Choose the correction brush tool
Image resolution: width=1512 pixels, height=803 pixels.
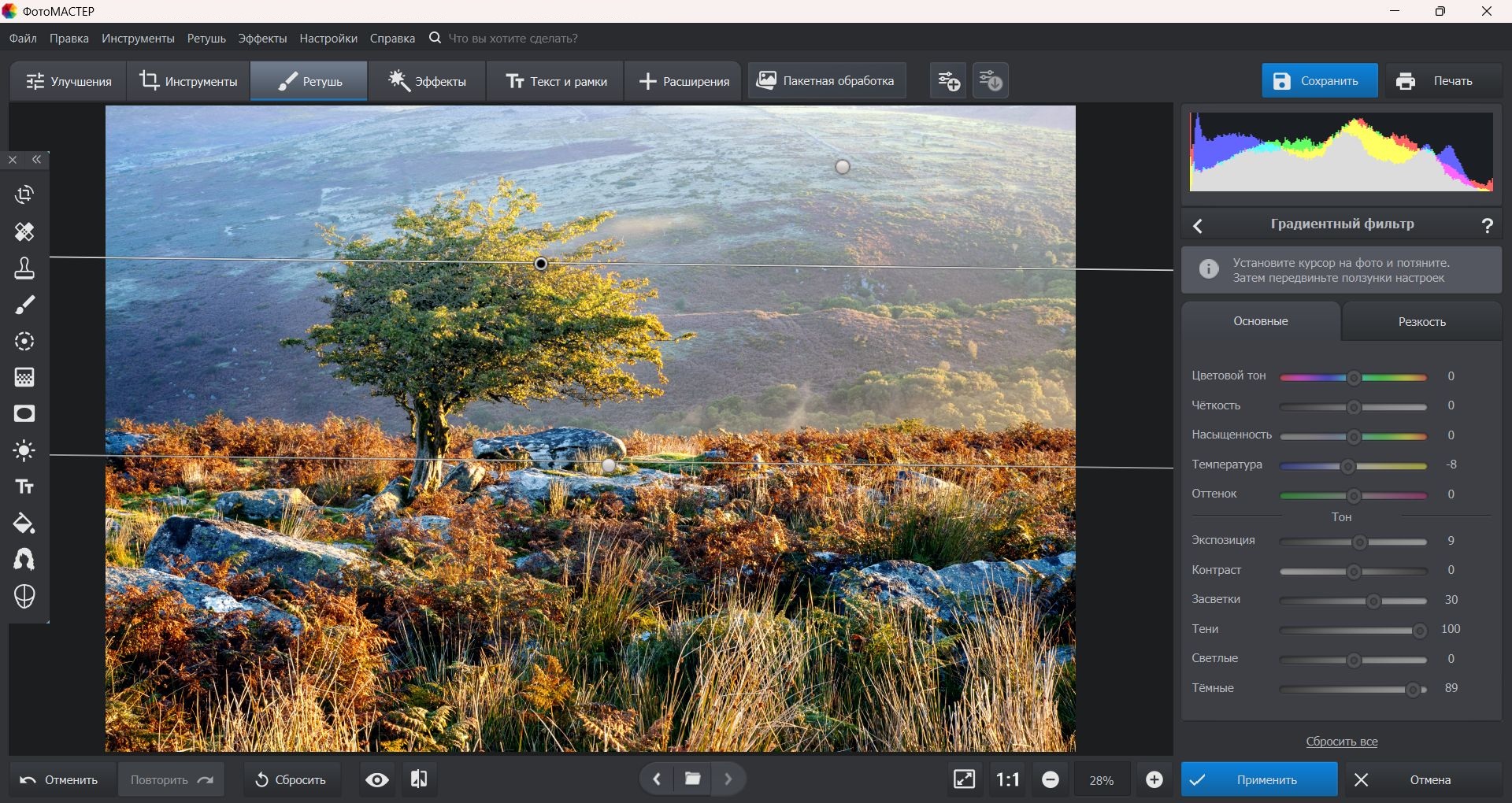coord(24,305)
